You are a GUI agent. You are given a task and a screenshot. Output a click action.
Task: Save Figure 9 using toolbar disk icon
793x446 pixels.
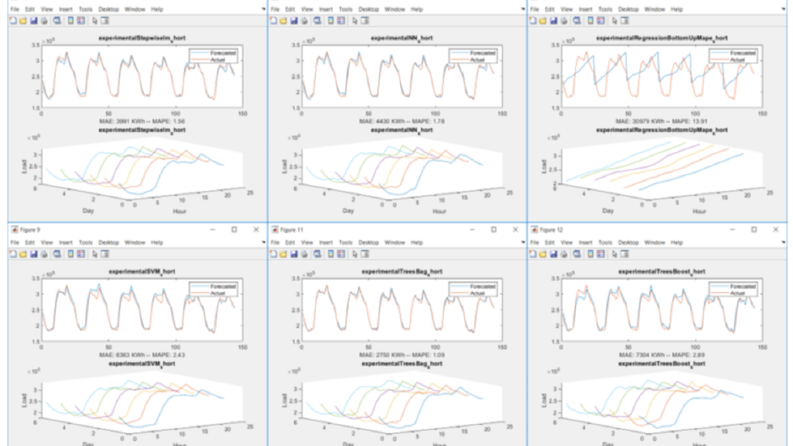point(33,254)
